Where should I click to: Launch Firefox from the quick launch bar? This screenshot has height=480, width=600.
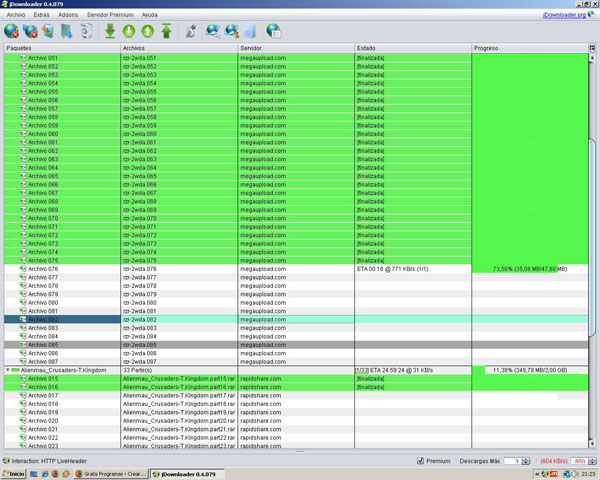55,474
